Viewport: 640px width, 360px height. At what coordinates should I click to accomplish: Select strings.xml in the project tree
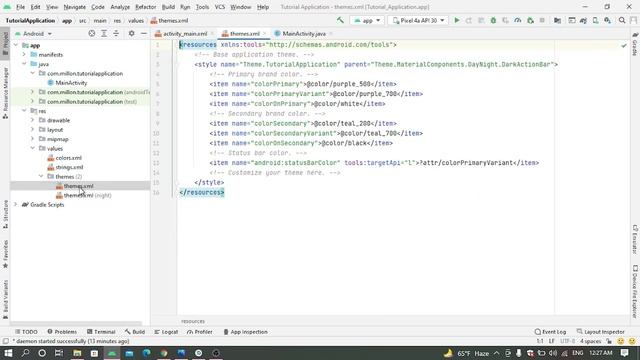(x=69, y=167)
